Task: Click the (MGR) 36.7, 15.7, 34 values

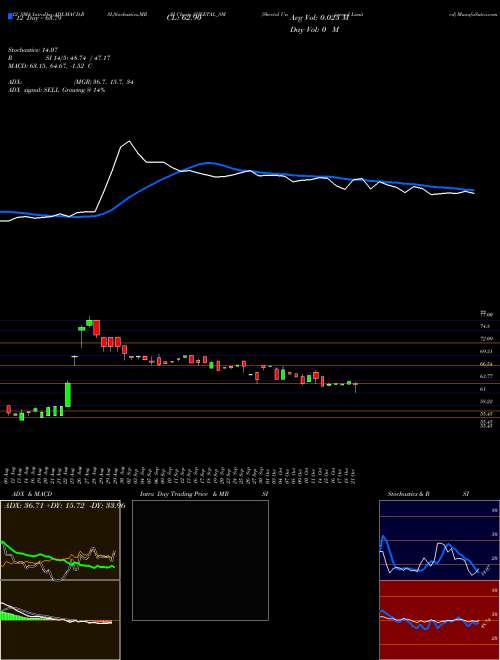Action: pos(103,82)
